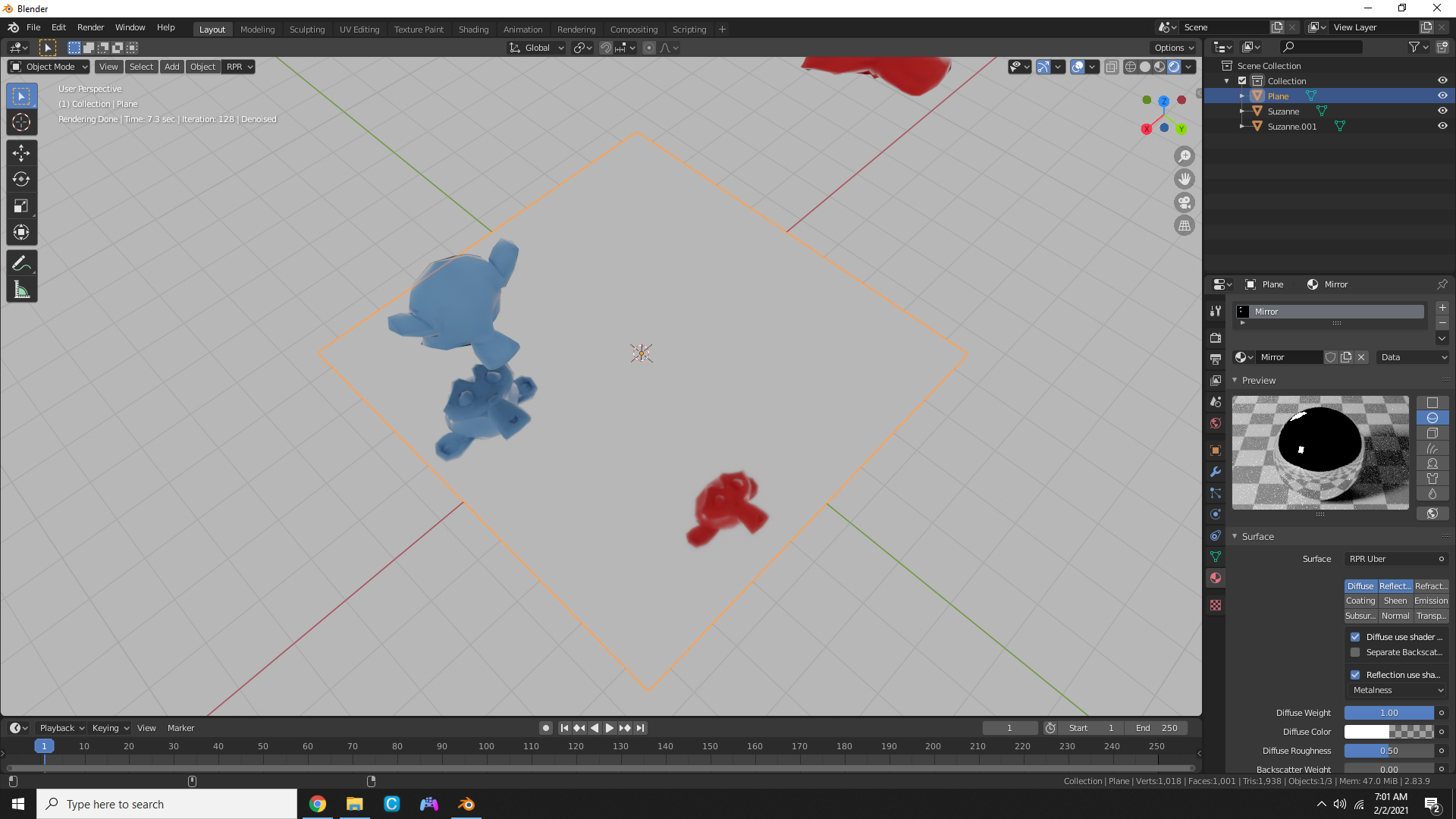Viewport: 1456px width, 819px height.
Task: Collapse the Preview panel
Action: (x=1235, y=380)
